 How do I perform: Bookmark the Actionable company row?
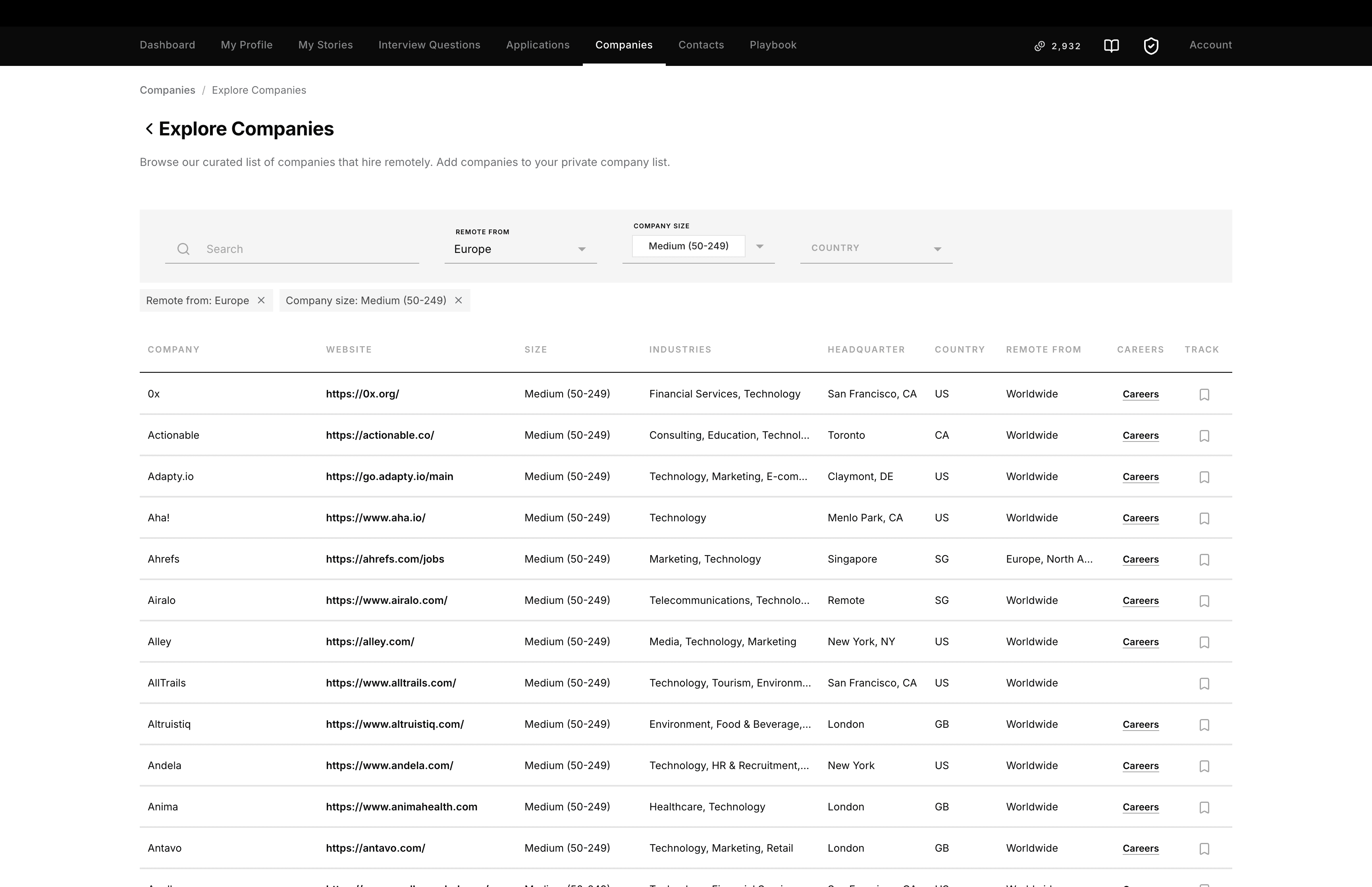pos(1204,436)
